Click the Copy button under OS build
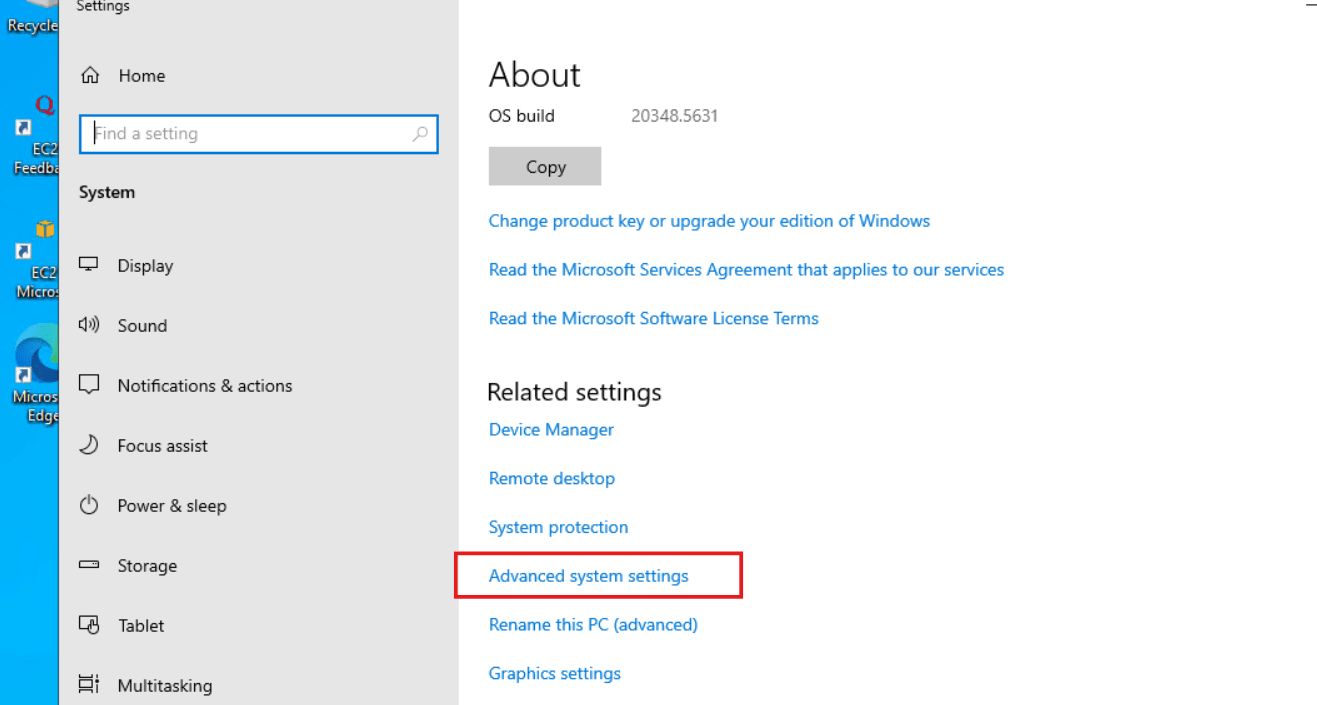This screenshot has width=1317, height=705. tap(545, 166)
